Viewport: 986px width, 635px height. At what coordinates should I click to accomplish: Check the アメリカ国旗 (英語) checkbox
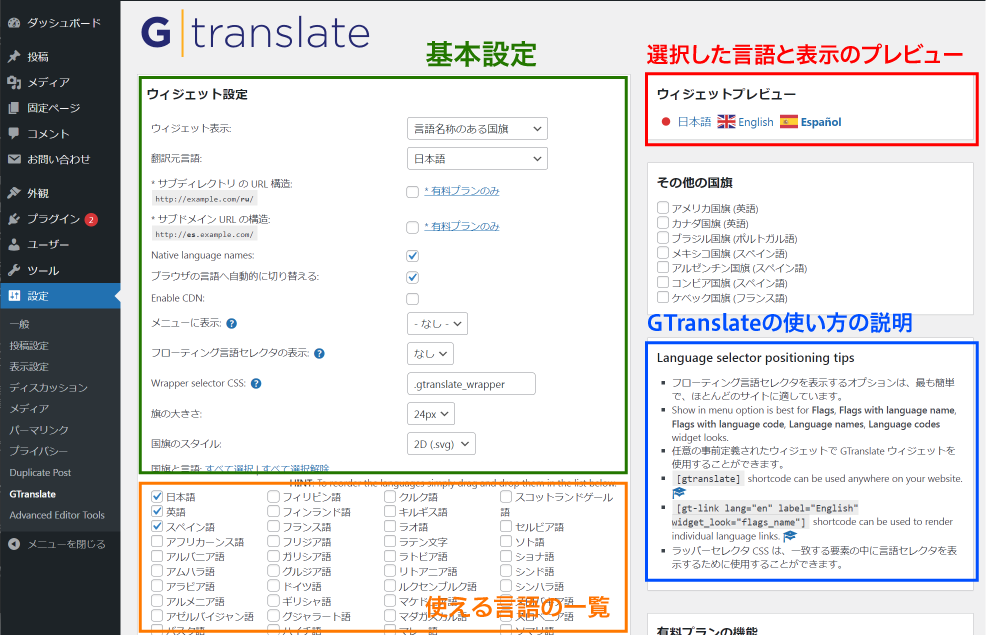(x=663, y=207)
